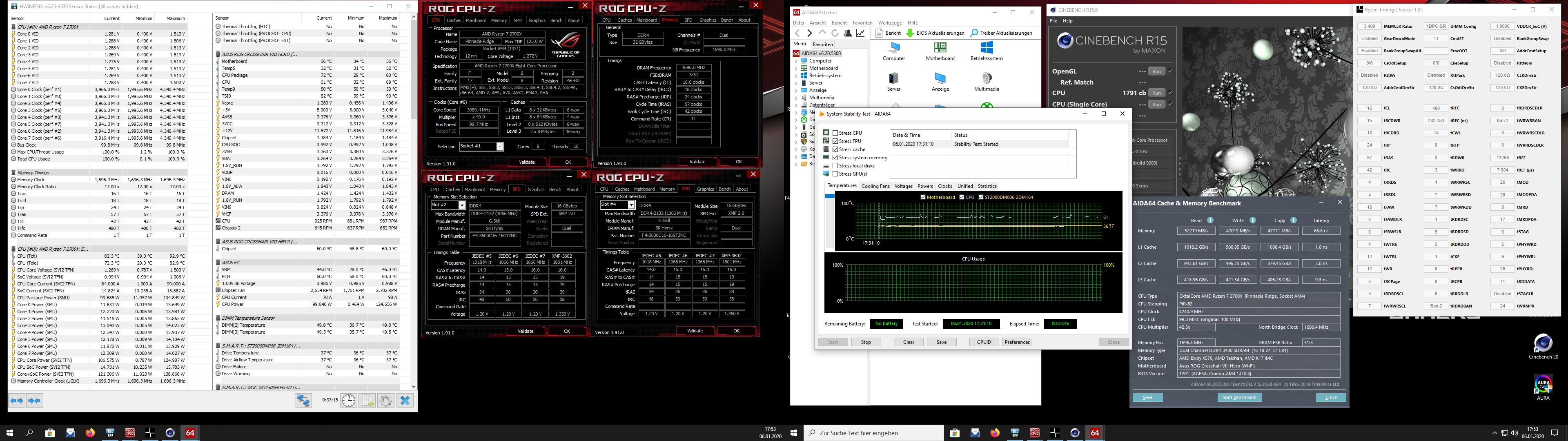
Task: Click HWiNFO collapse columns arrows icon
Action: pyautogui.click(x=35, y=400)
